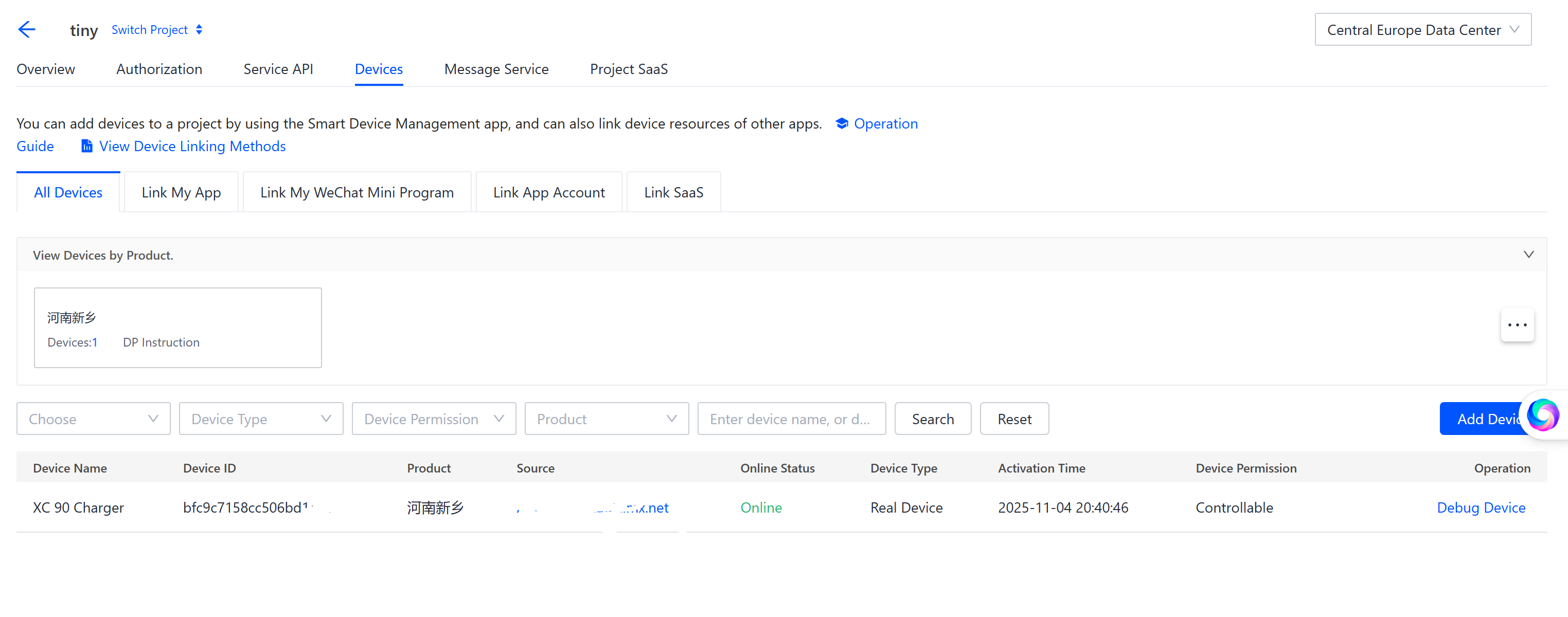This screenshot has width=1568, height=617.
Task: Open the Link SaaS tab
Action: pos(673,192)
